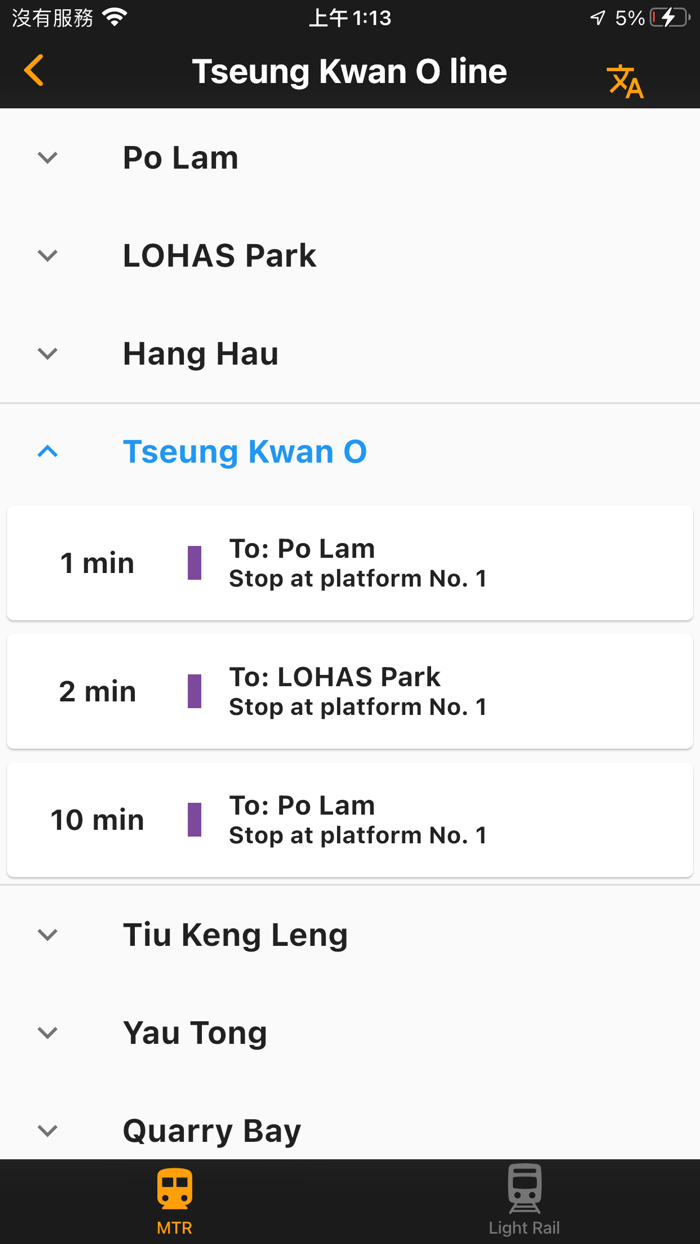700x1244 pixels.
Task: Tap the purple platform marker beside 1 min train
Action: (x=194, y=562)
